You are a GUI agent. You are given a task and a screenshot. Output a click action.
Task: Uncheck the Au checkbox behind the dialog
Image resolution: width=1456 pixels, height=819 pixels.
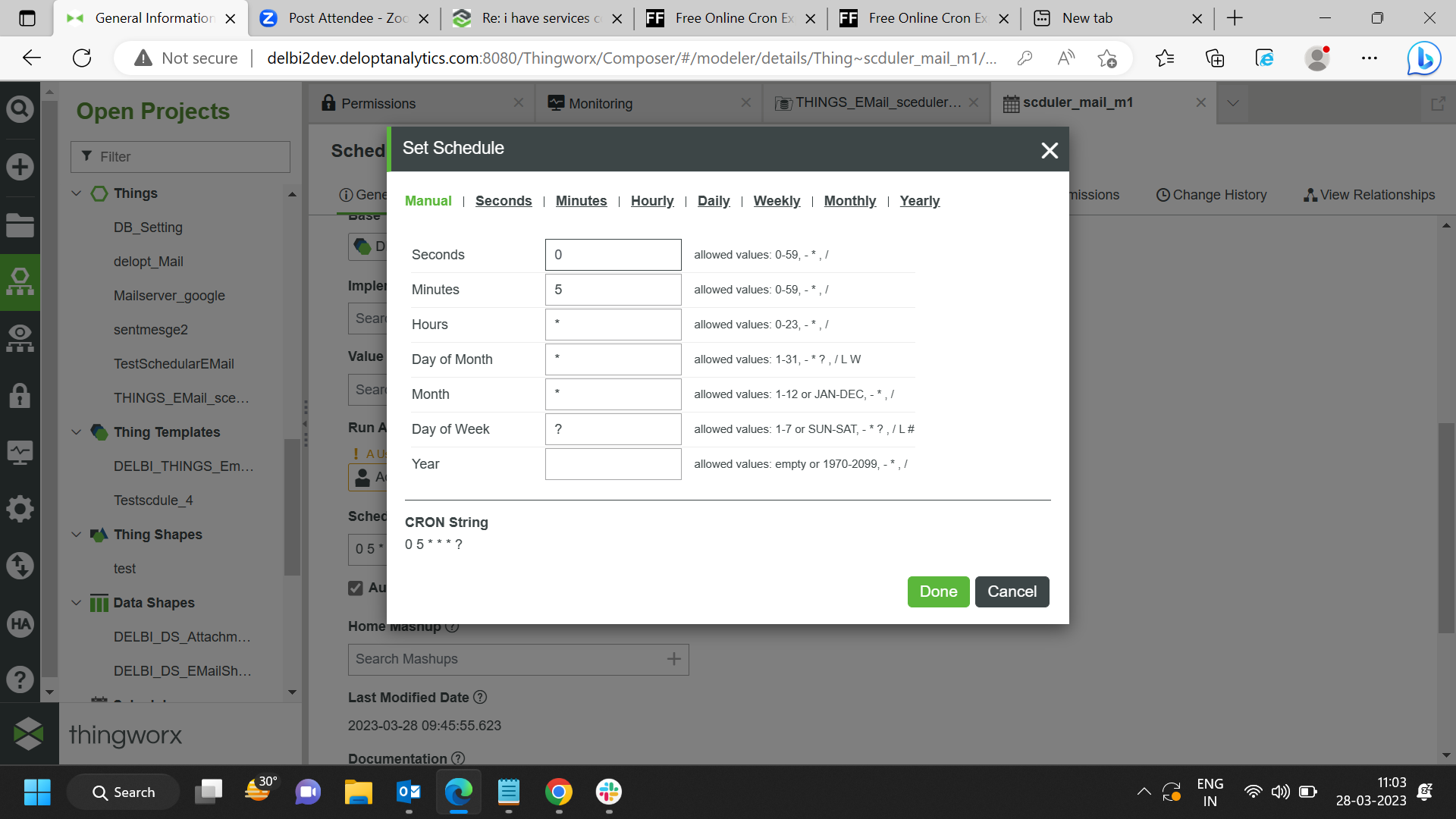(x=355, y=588)
